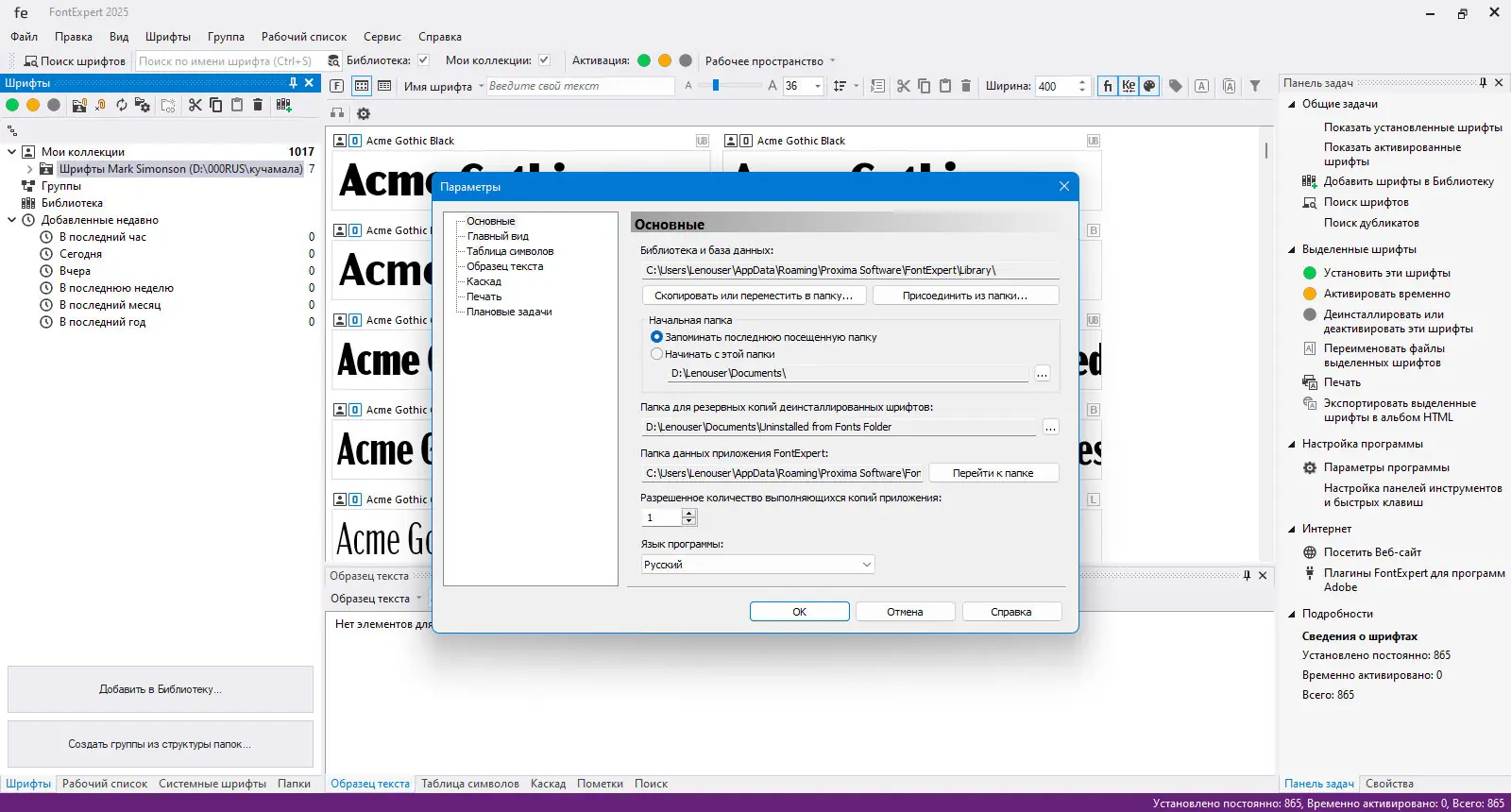1511x812 pixels.
Task: Switch to the Системные шрифты tab
Action: tap(212, 784)
